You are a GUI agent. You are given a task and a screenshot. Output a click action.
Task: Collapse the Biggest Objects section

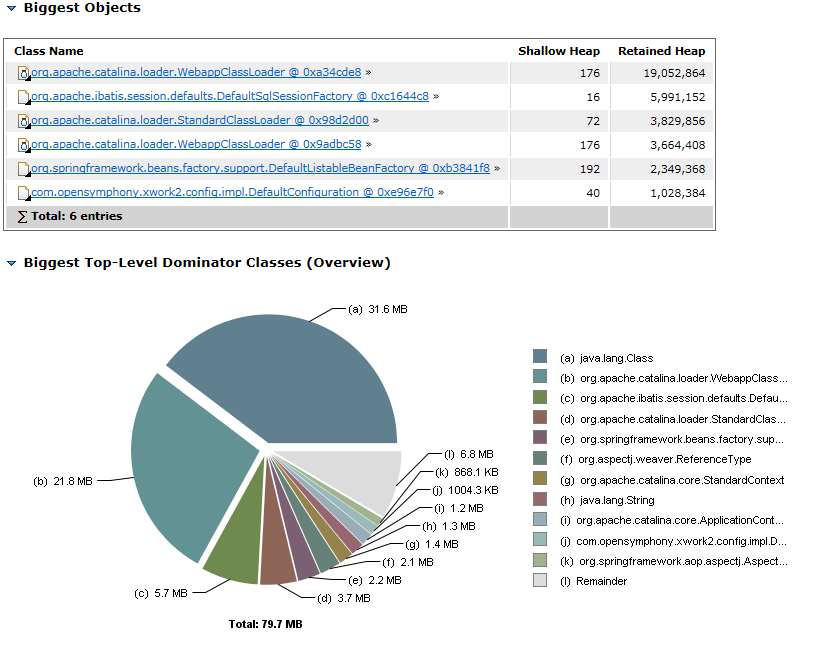coord(12,9)
